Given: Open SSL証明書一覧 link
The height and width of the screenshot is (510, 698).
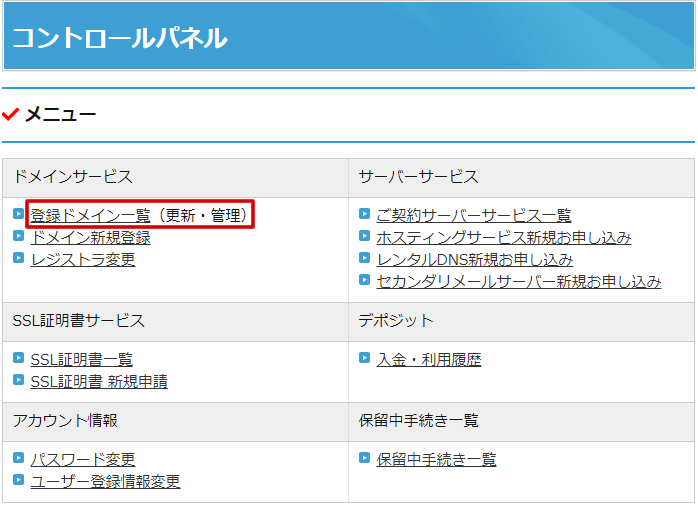Looking at the screenshot, I should coord(81,360).
